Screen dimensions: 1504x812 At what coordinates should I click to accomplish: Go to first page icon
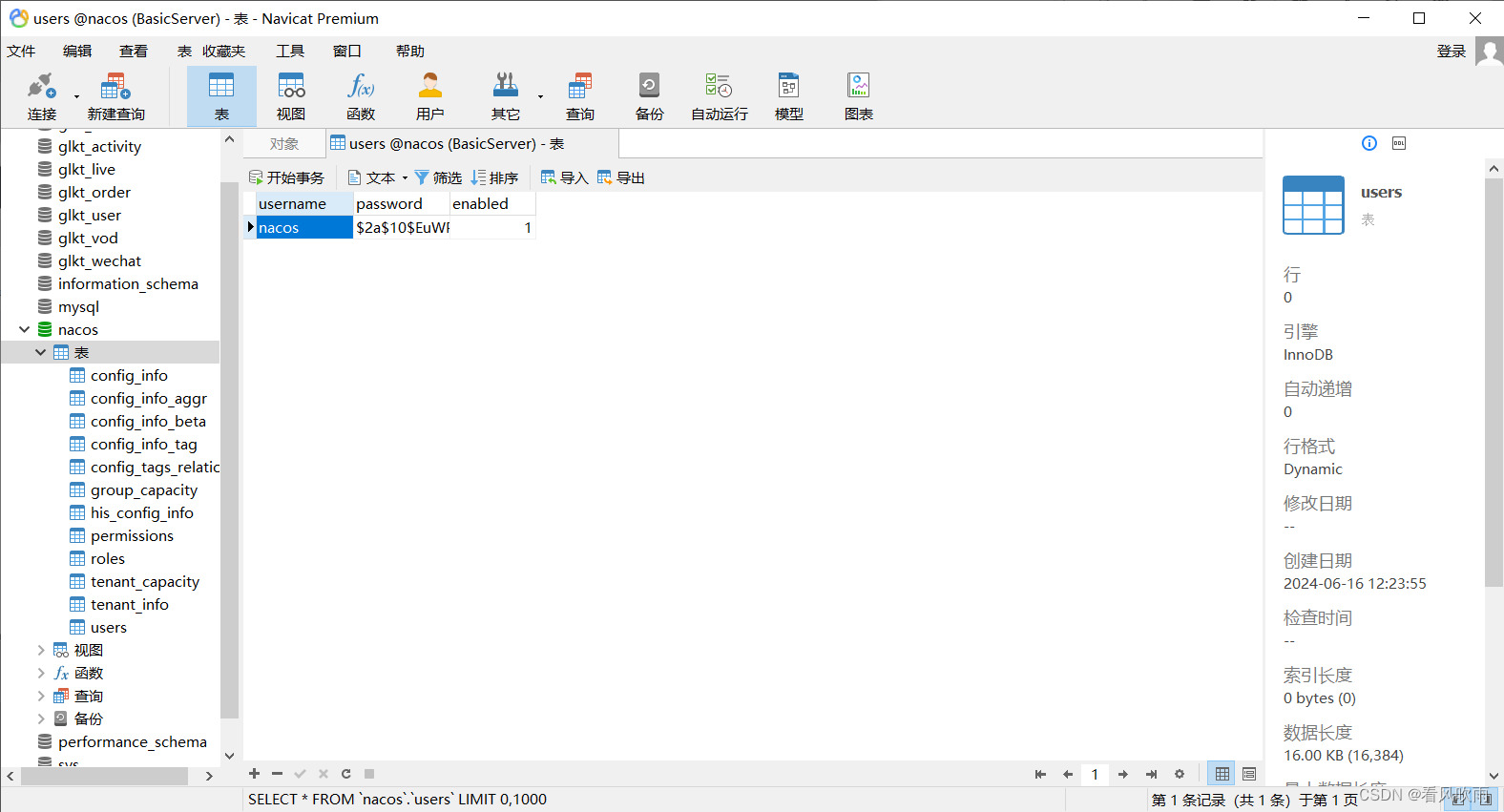(x=1040, y=774)
